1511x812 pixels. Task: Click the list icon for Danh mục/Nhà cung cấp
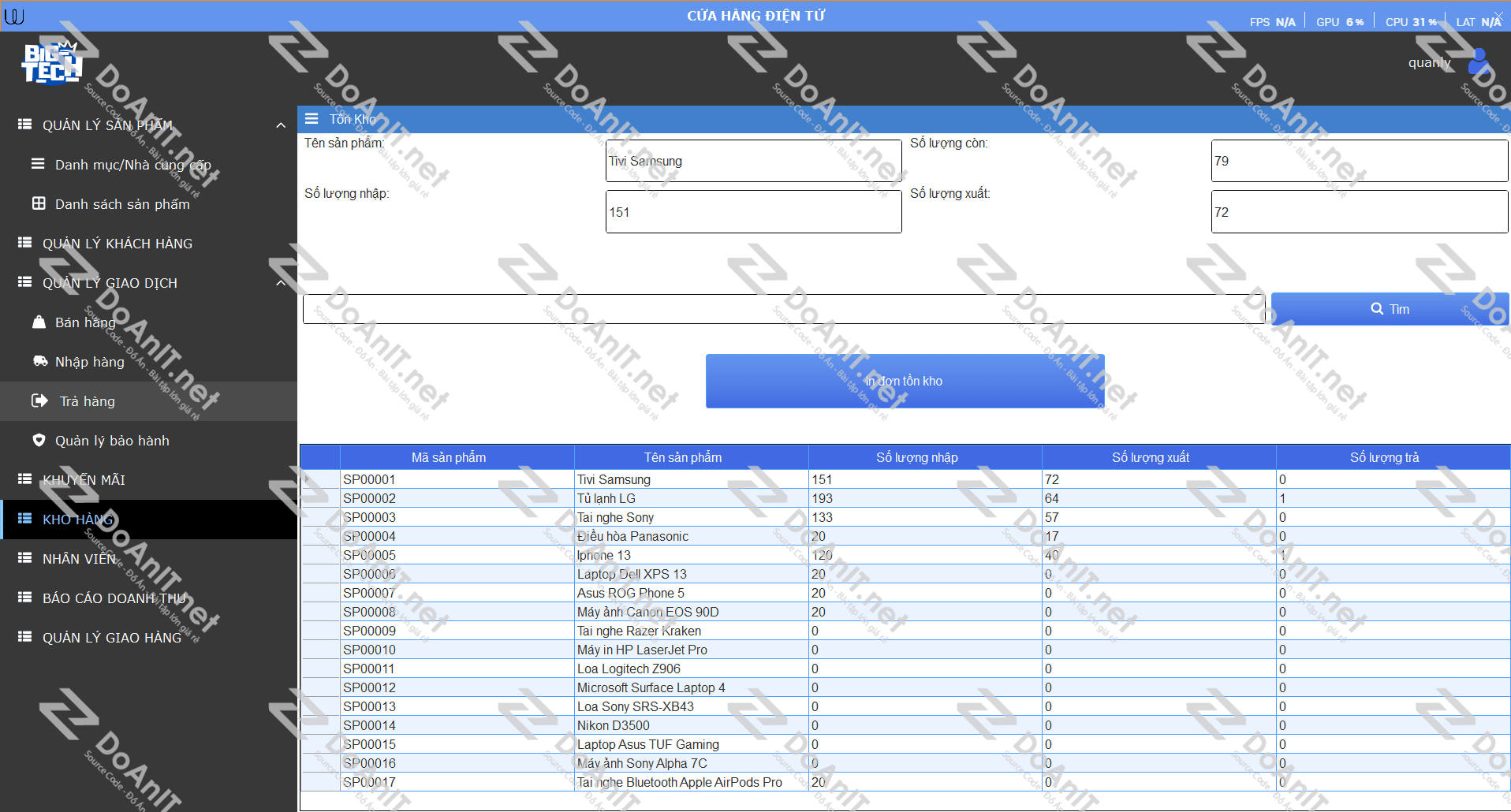point(38,165)
